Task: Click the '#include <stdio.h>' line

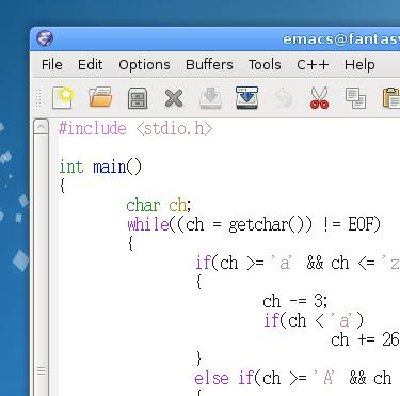Action: point(135,128)
